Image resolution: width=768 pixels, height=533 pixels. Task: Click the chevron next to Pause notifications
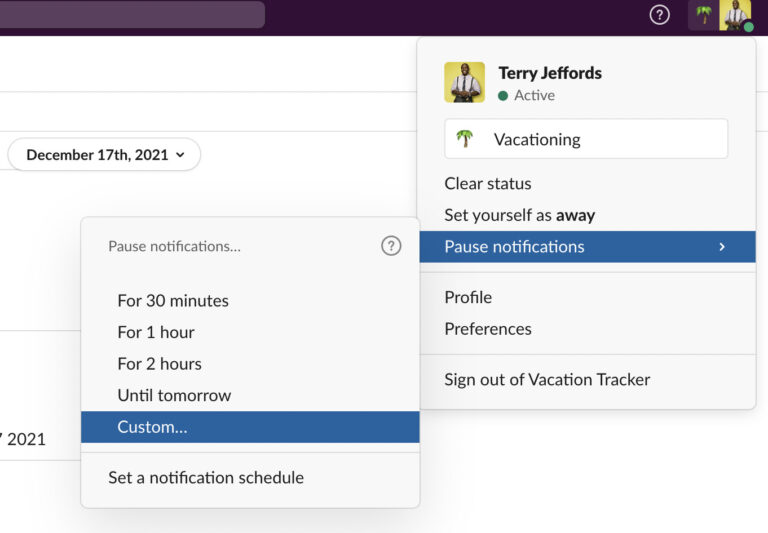point(721,247)
